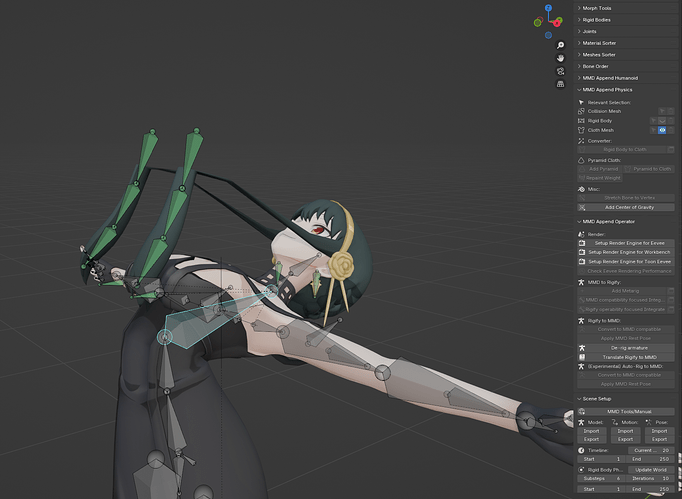682x499 pixels.
Task: Click Setup Render Engine for Eevee
Action: tap(626, 243)
